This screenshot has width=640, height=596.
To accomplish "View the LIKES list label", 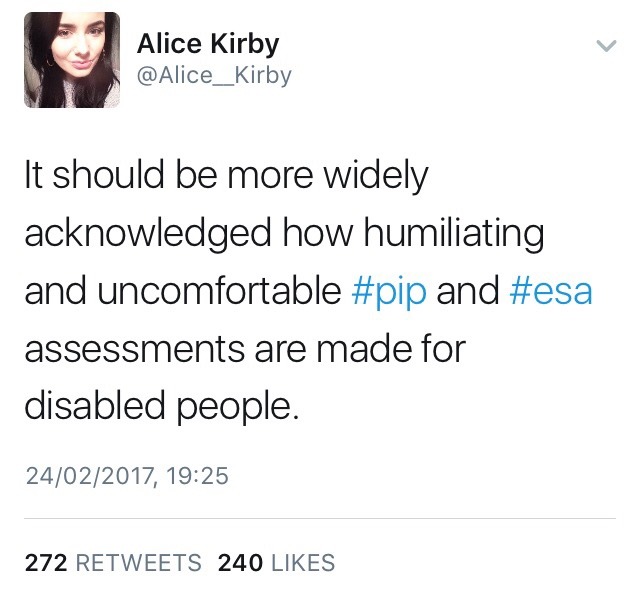I will click(301, 563).
